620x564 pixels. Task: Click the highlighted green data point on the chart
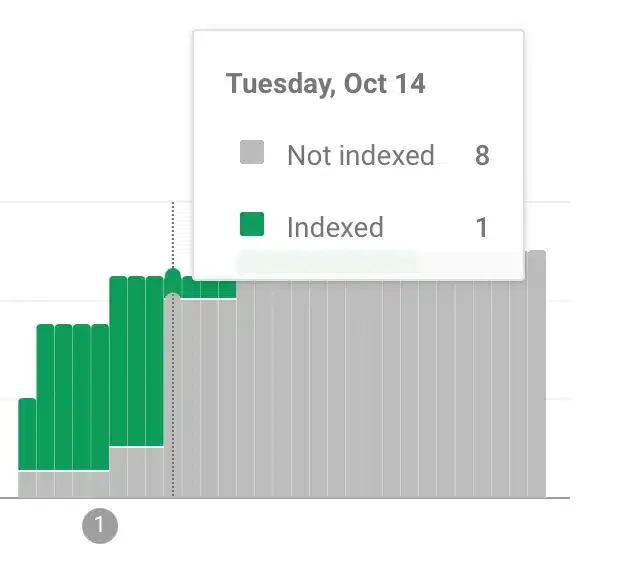pos(172,276)
